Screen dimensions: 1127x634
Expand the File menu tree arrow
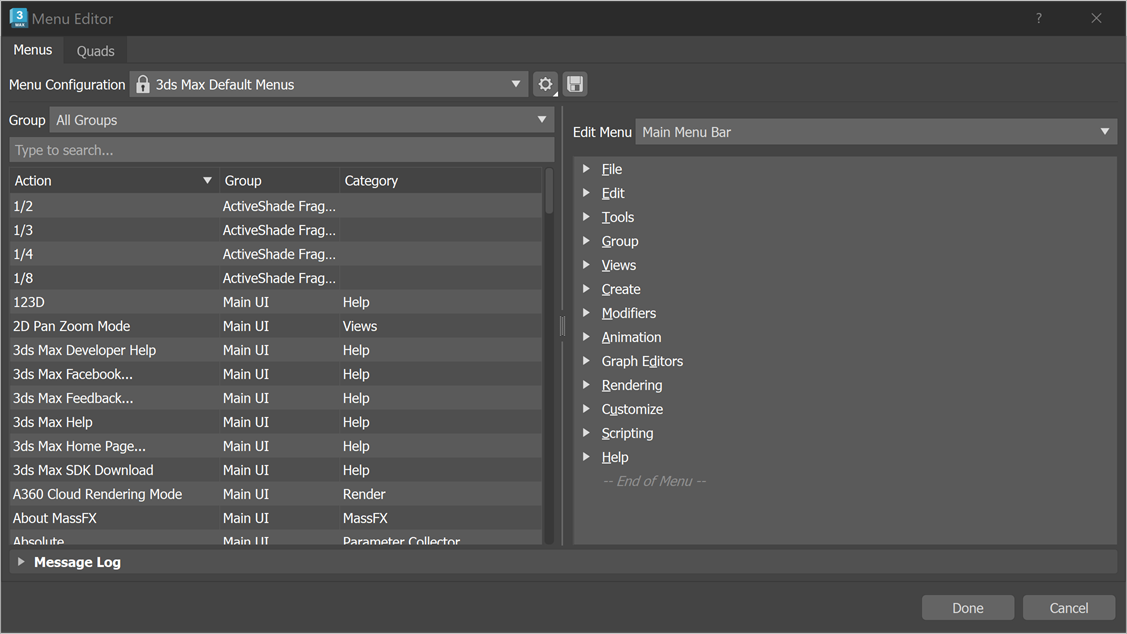586,169
